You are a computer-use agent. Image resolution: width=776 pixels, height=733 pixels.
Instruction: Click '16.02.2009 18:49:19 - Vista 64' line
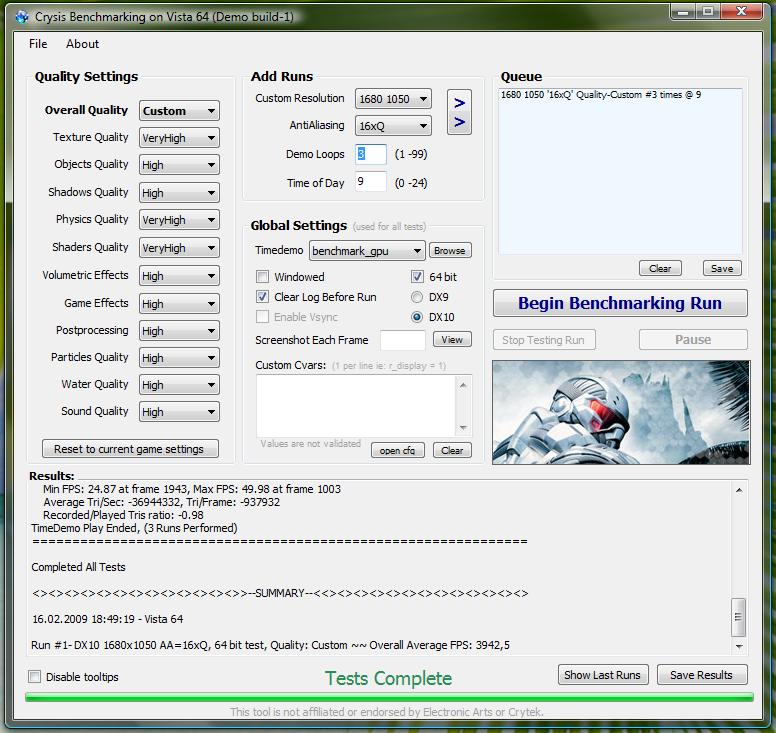click(108, 619)
